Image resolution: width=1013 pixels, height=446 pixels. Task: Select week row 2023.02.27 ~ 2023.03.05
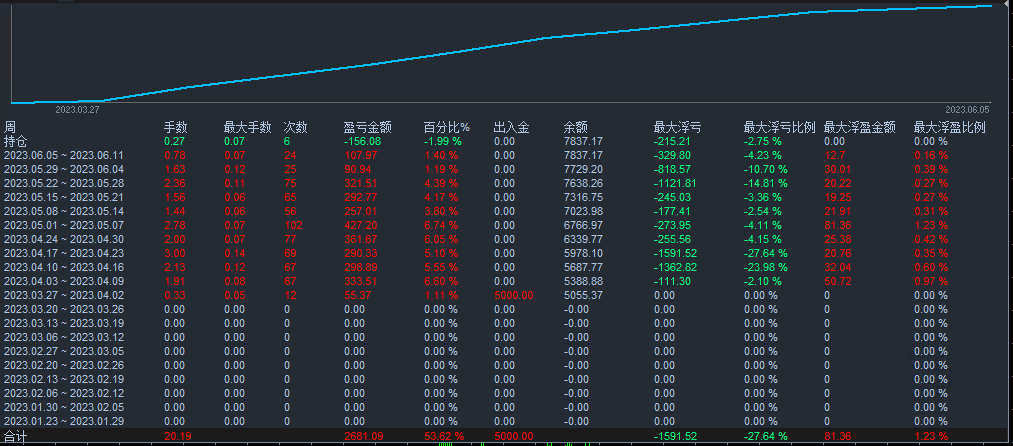(63, 351)
